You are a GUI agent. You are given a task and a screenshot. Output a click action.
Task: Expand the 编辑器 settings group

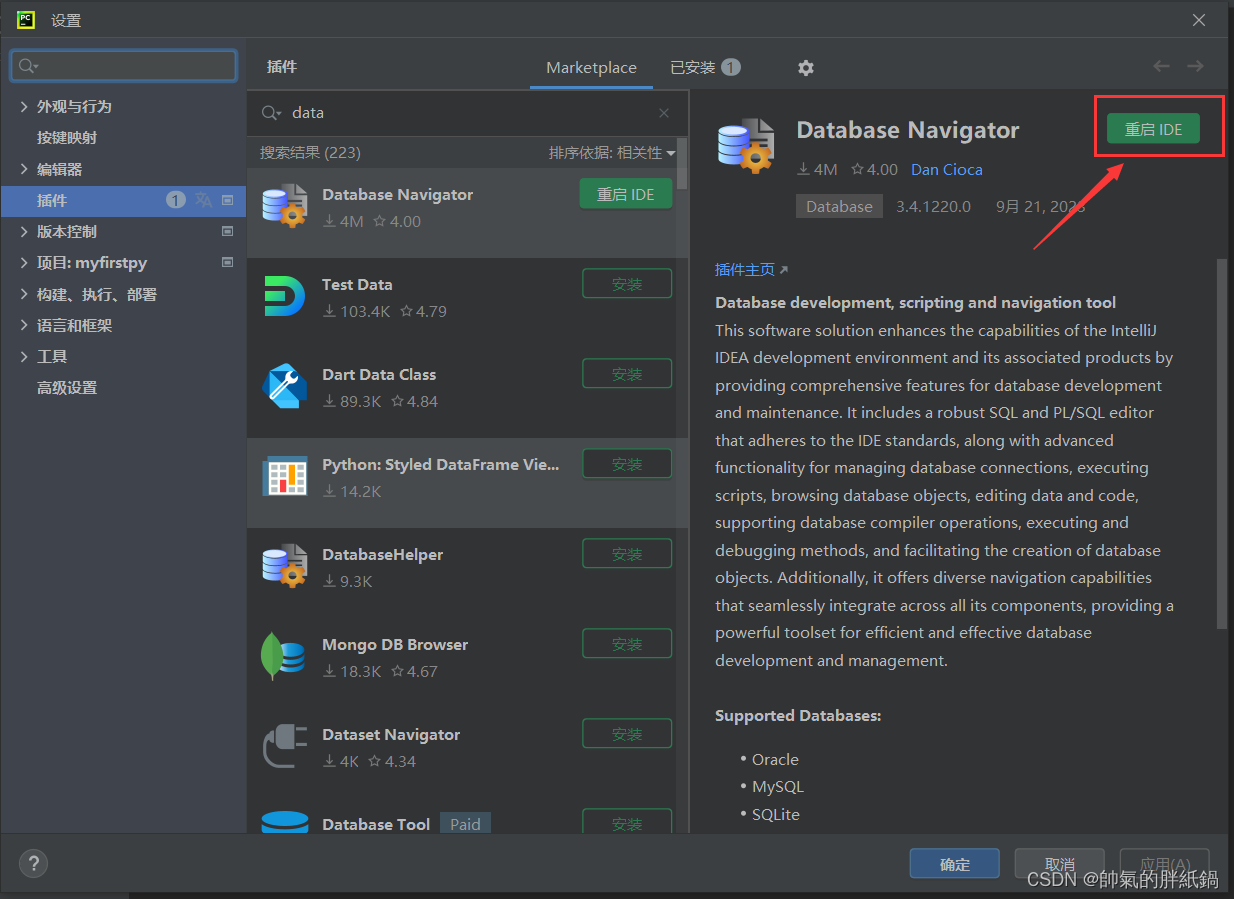[24, 169]
